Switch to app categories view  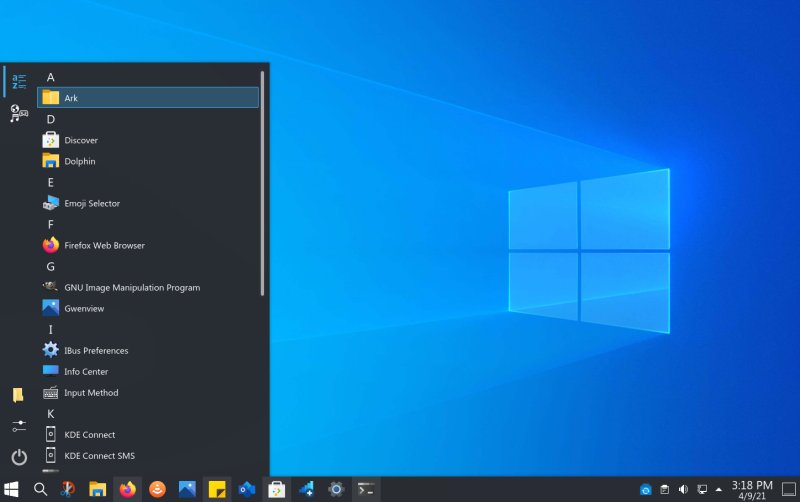coord(19,114)
